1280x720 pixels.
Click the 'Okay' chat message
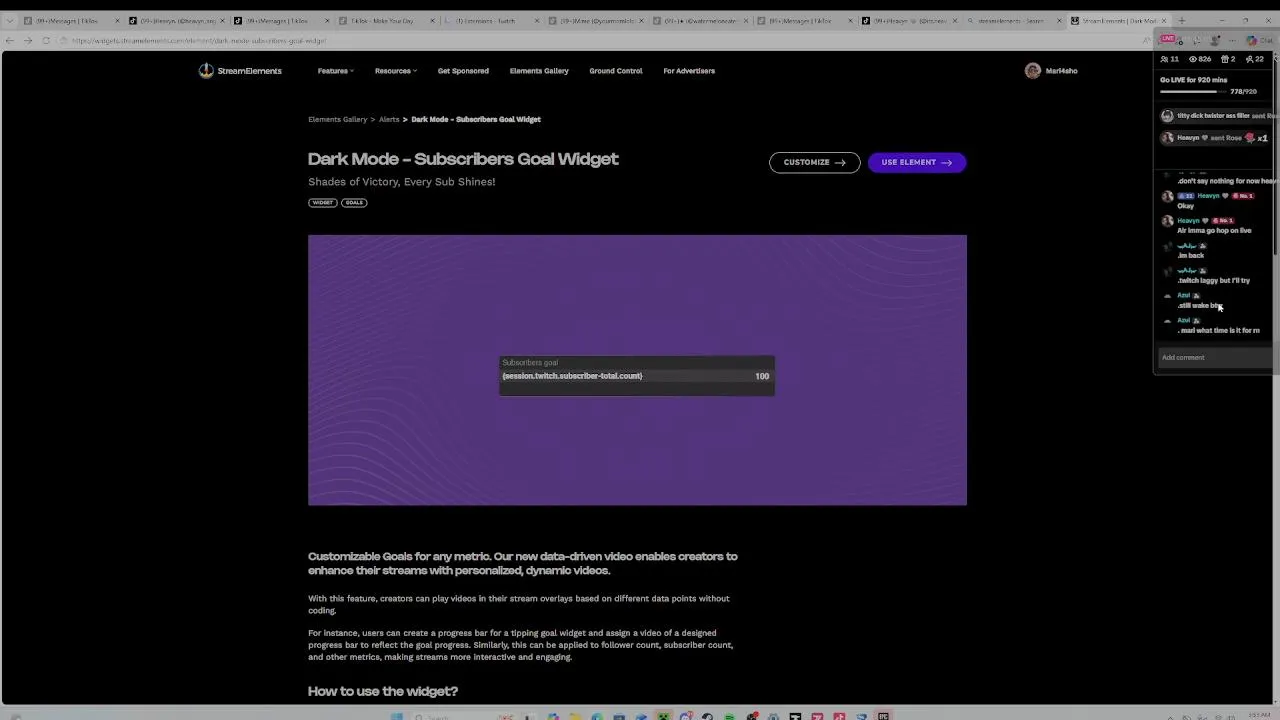click(1185, 206)
